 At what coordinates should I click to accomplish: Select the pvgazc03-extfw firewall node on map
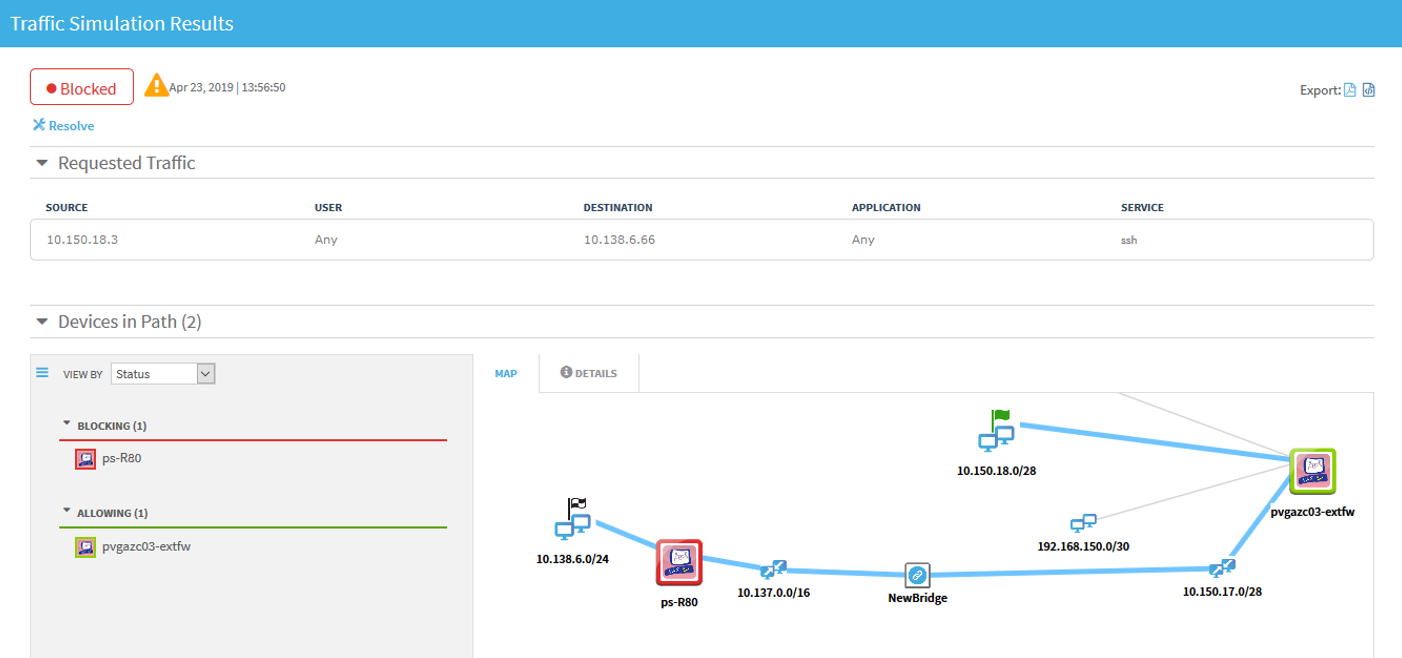[1313, 471]
